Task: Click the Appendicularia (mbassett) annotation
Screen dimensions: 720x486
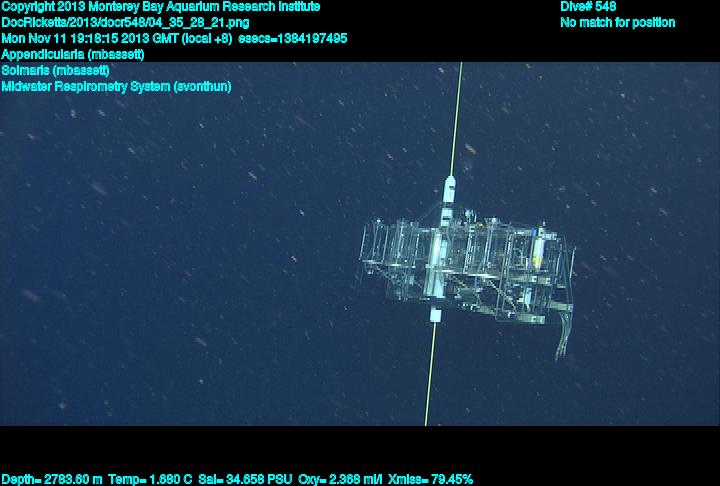Action: (73, 55)
